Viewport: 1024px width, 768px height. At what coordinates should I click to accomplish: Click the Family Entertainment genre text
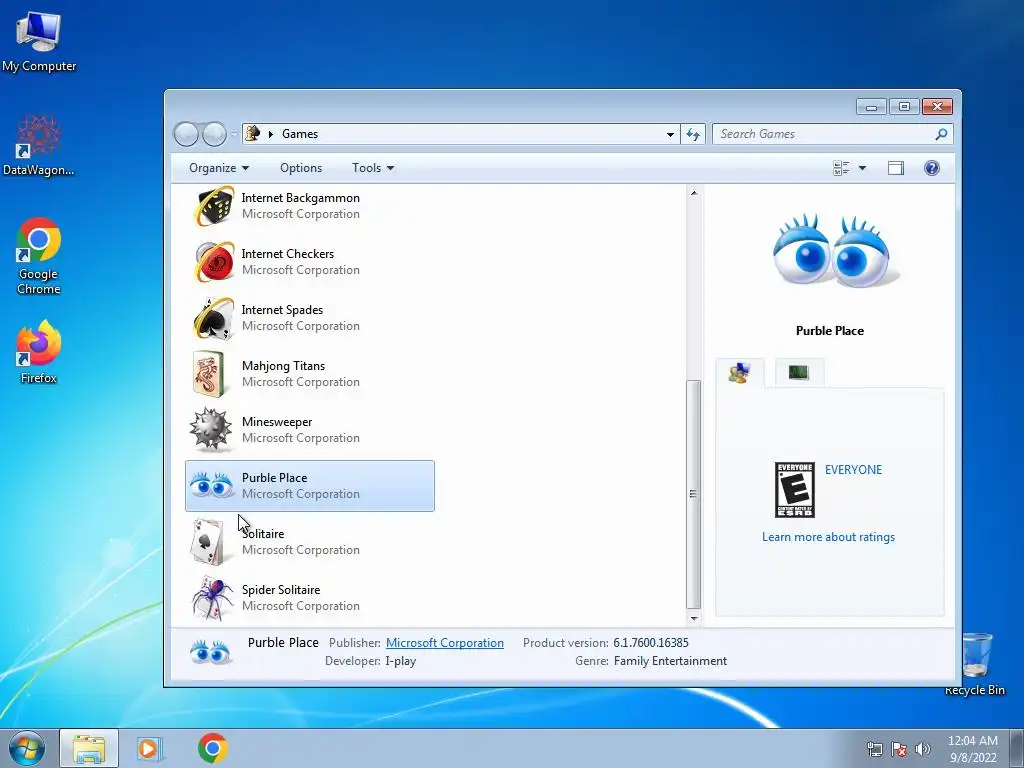tap(670, 661)
